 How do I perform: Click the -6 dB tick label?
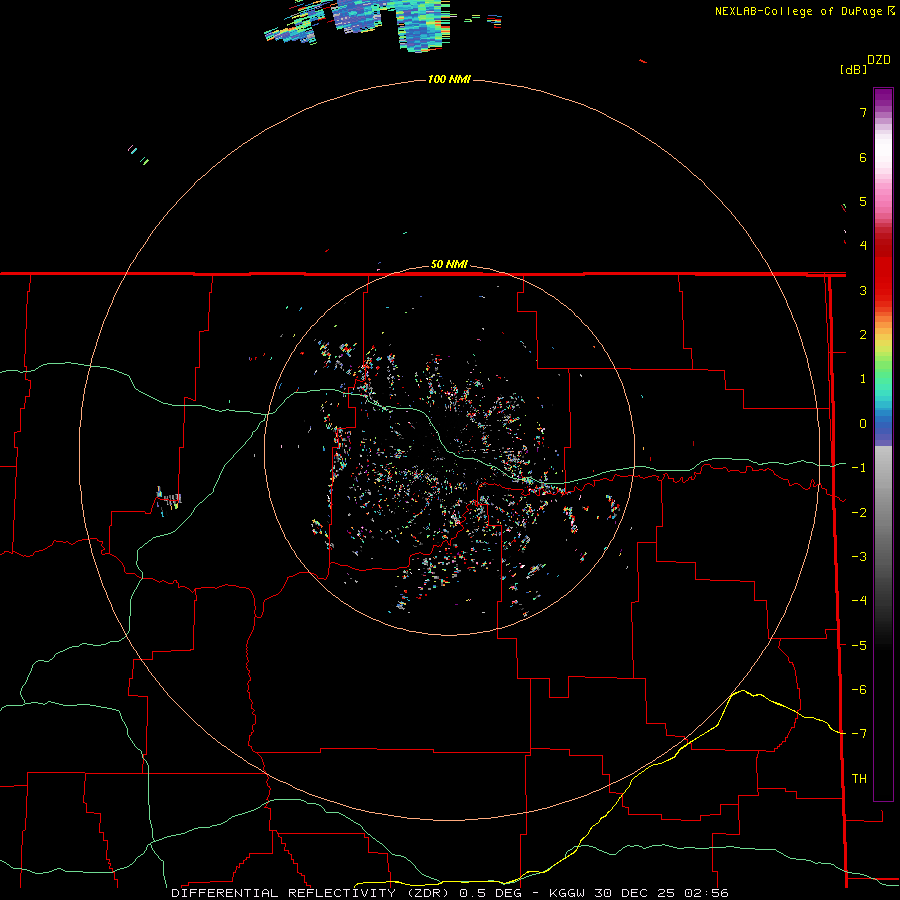coord(859,690)
